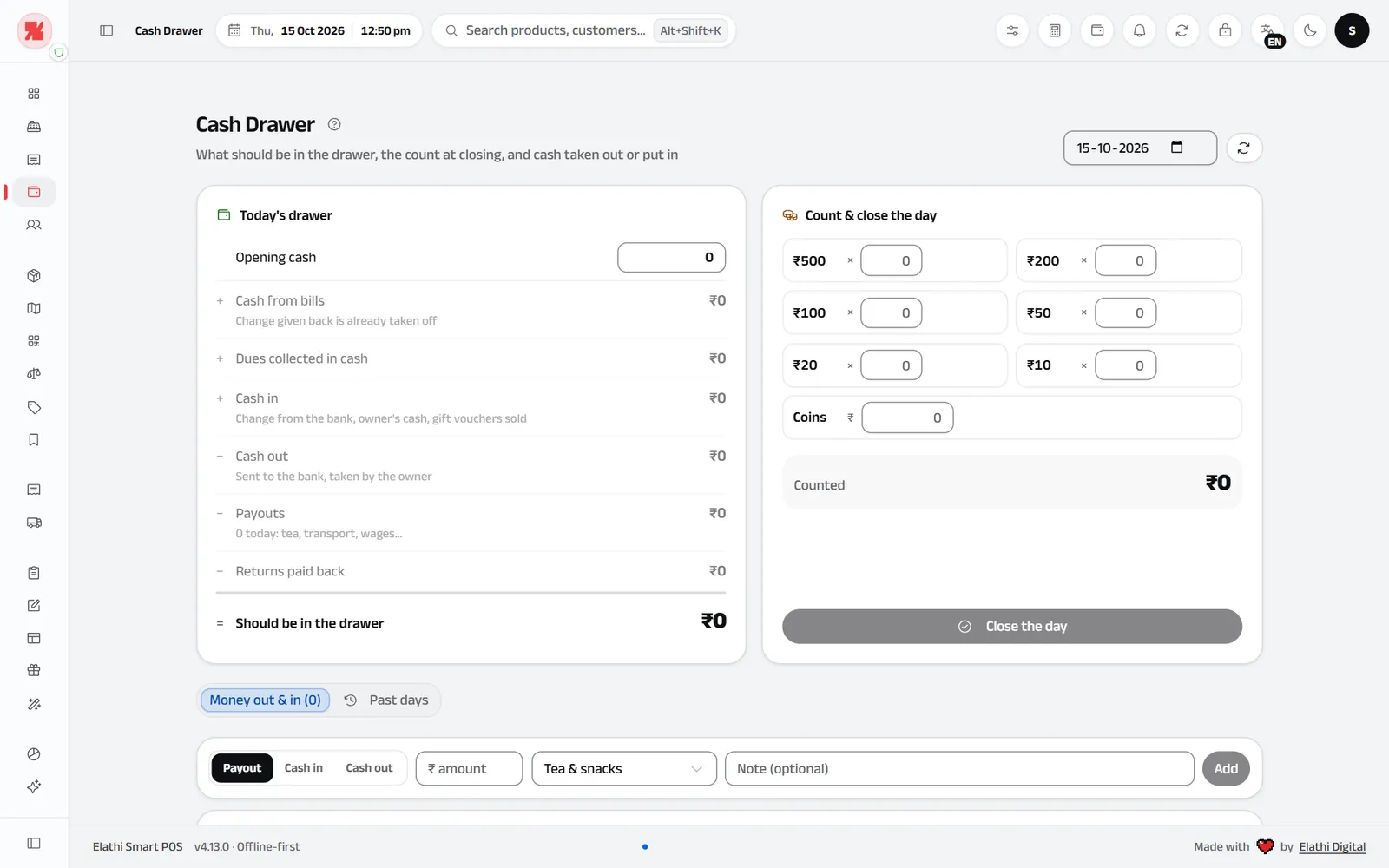Toggle dark mode with the moon icon

coord(1310,30)
